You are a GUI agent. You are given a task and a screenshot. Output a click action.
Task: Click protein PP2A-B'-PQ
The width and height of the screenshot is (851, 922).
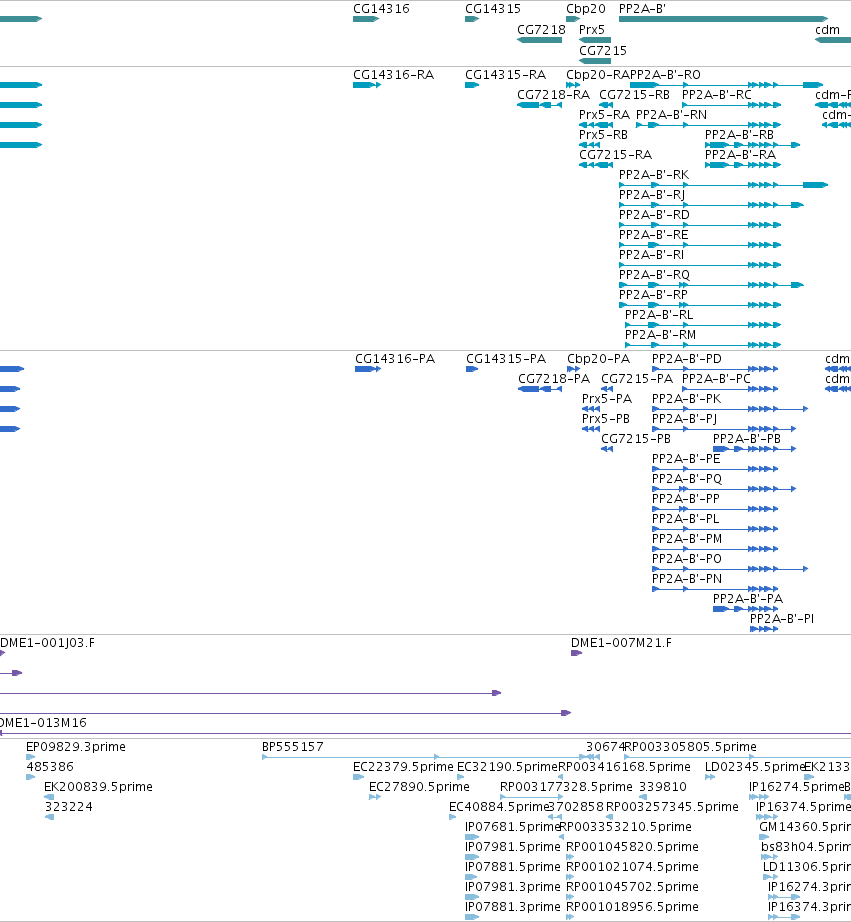(x=687, y=479)
